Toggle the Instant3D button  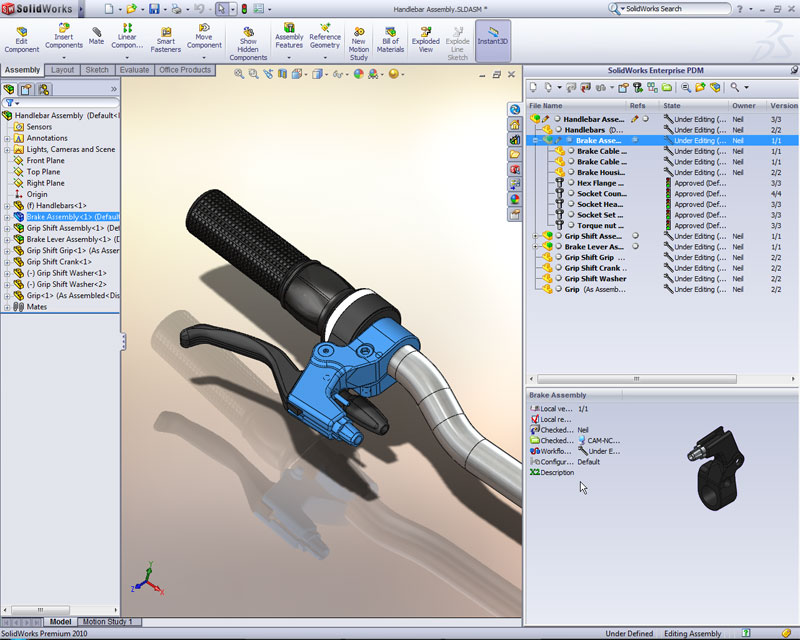pyautogui.click(x=493, y=36)
